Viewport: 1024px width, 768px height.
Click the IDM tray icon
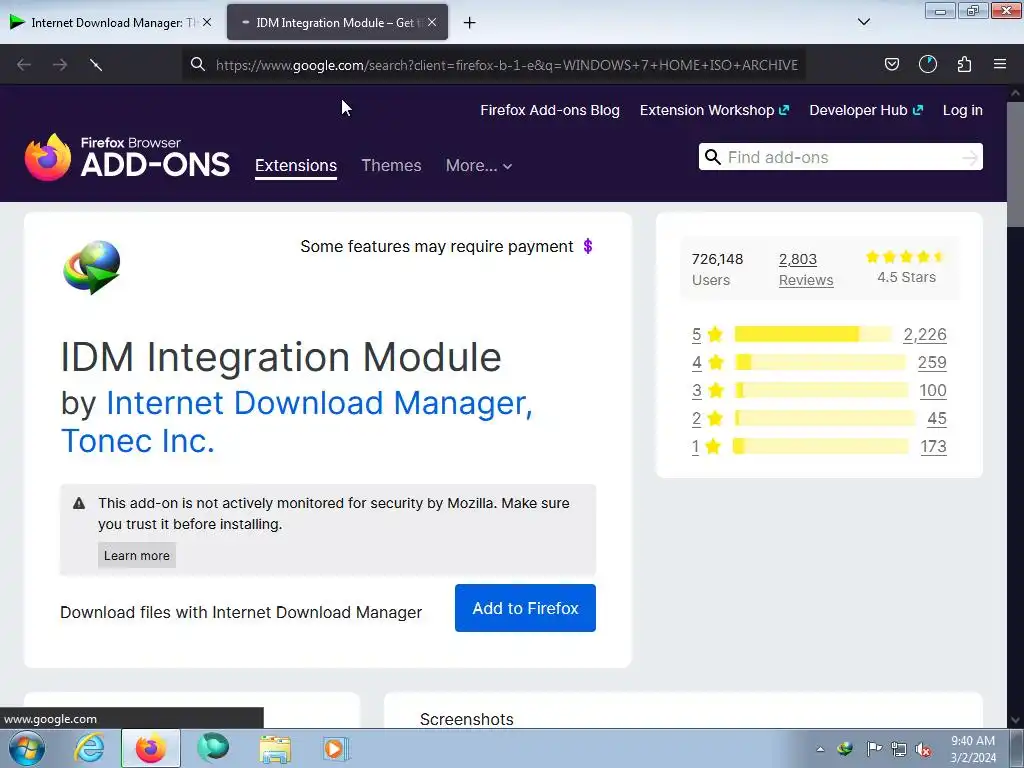click(x=845, y=749)
